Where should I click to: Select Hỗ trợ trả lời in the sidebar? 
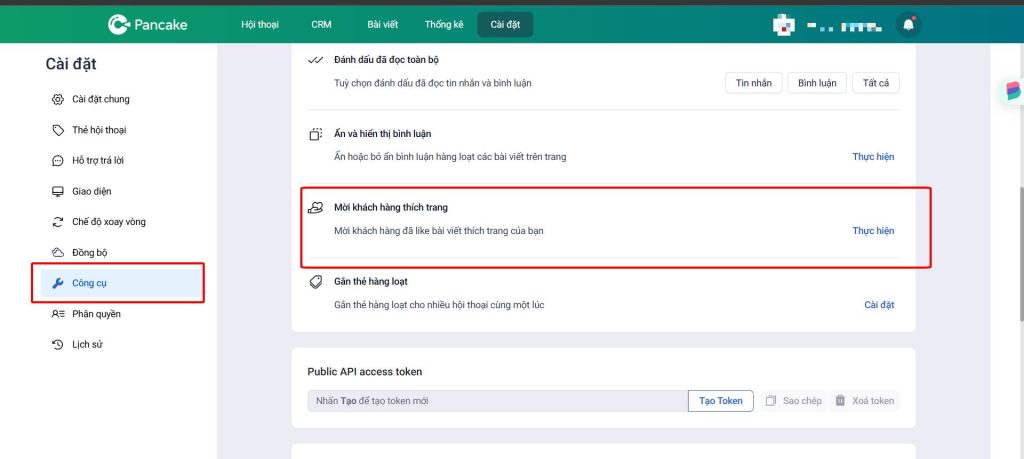(x=97, y=160)
